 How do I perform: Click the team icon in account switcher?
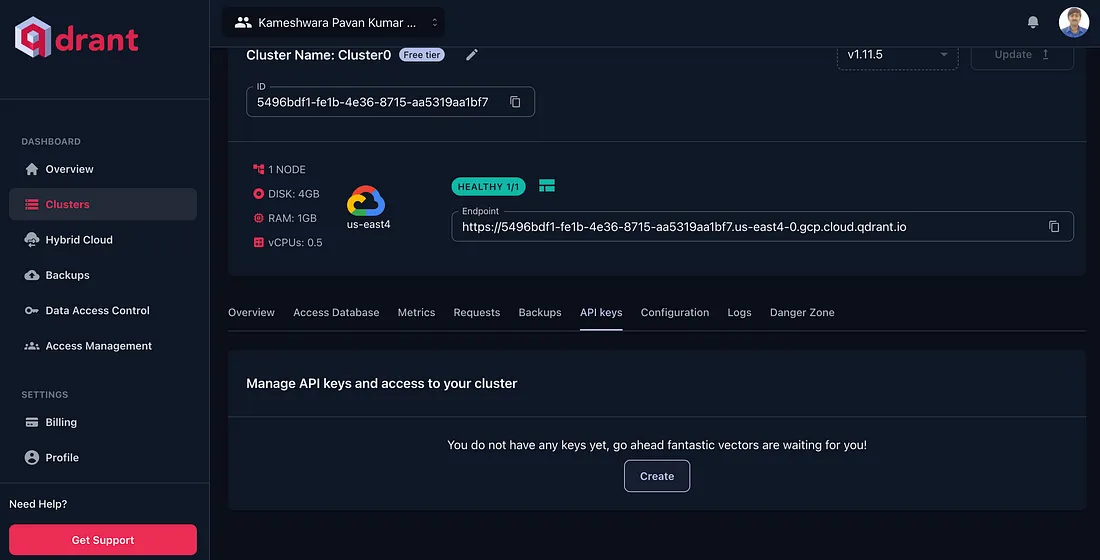pyautogui.click(x=243, y=22)
